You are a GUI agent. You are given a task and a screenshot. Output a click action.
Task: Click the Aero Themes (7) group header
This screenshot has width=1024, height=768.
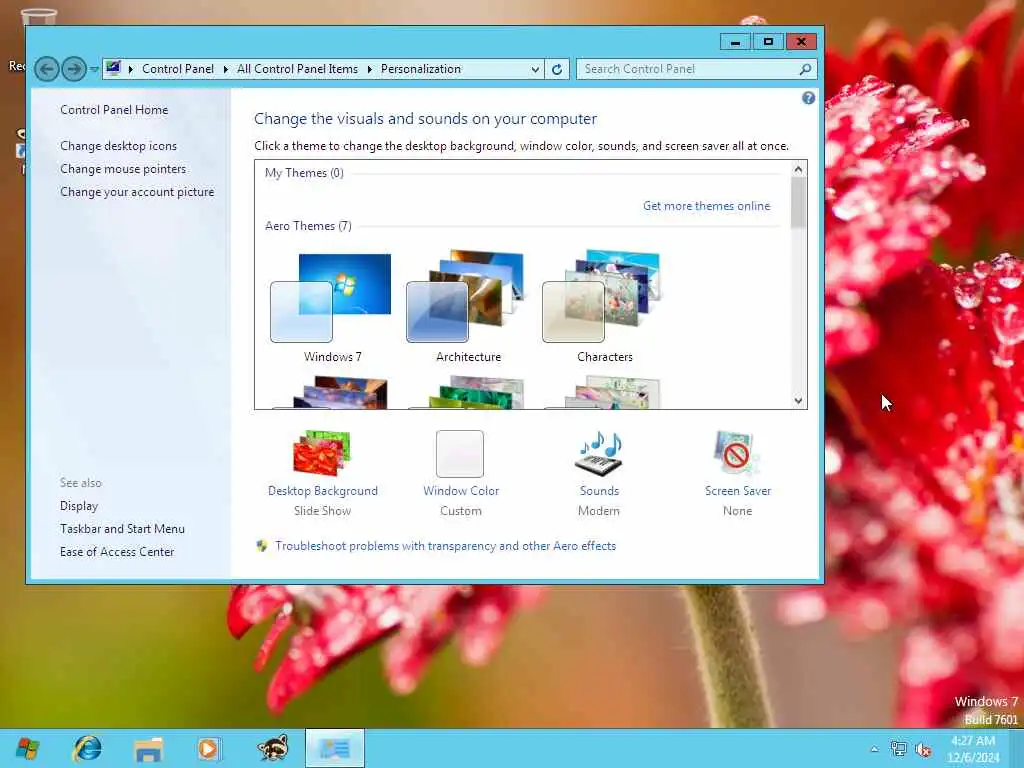308,225
